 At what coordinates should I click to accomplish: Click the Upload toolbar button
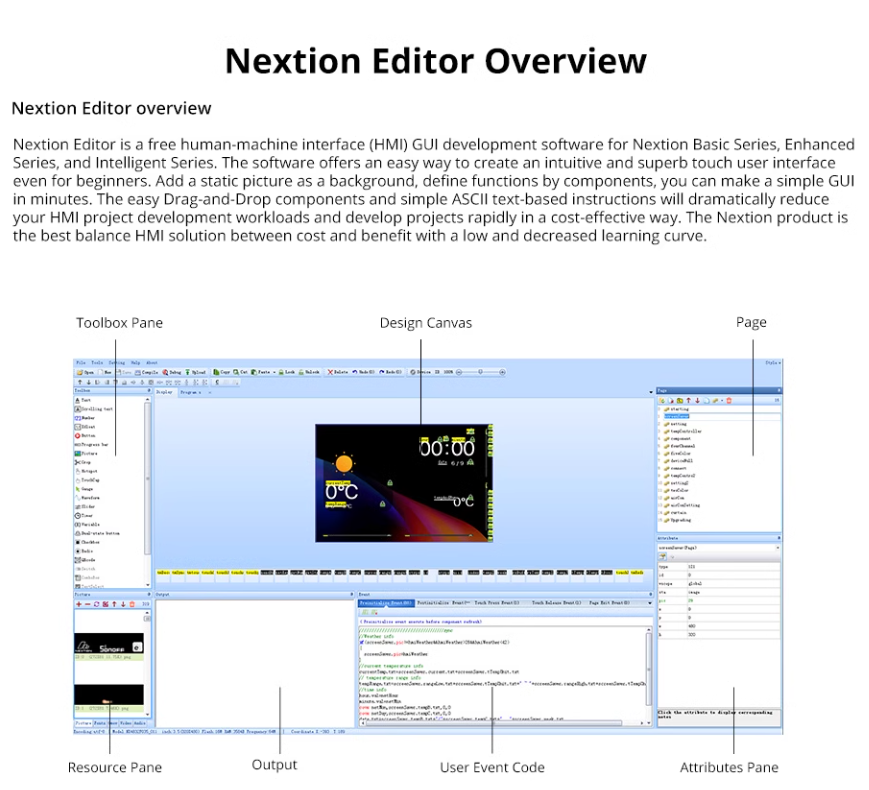click(x=196, y=373)
